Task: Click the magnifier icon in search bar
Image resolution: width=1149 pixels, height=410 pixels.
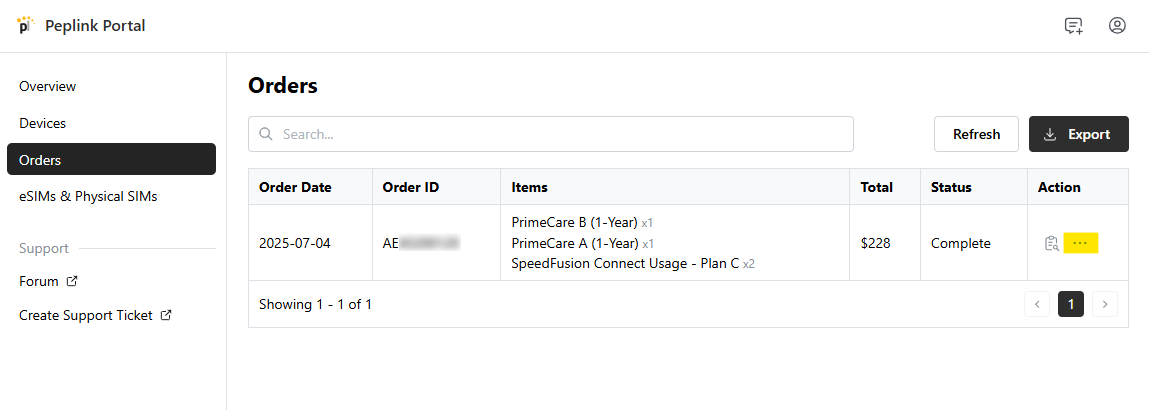Action: [266, 134]
